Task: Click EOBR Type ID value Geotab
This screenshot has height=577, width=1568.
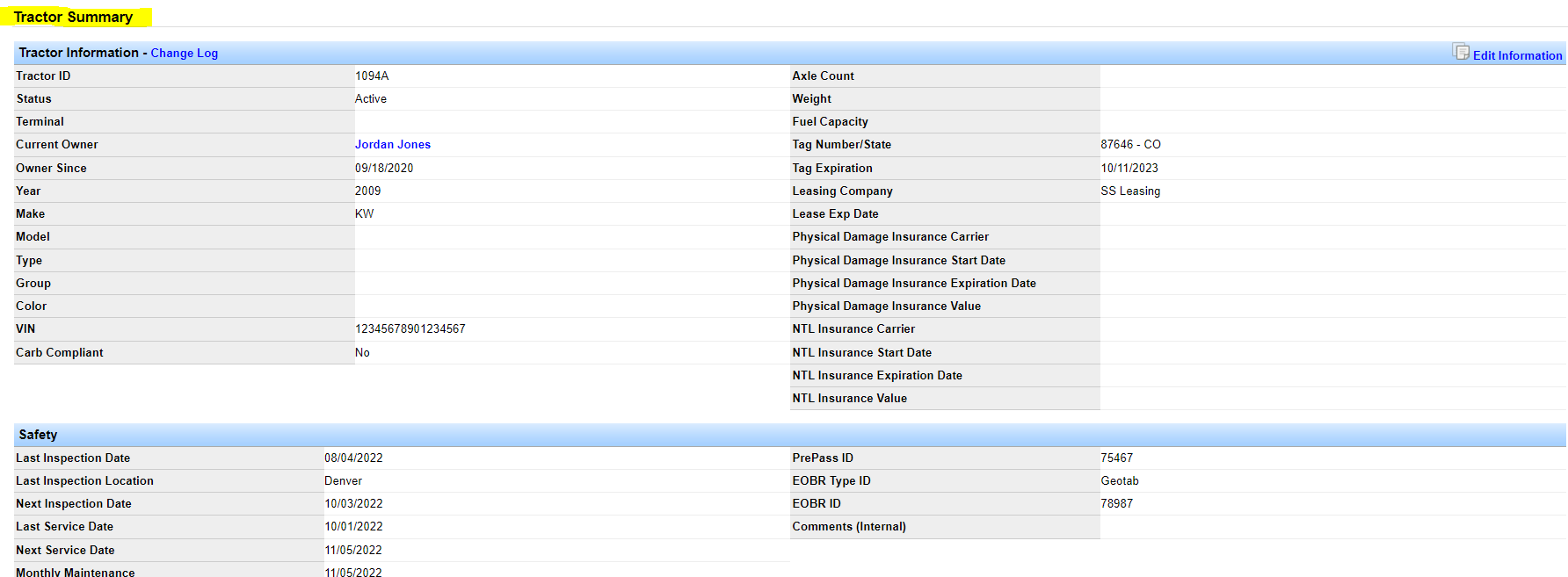Action: 1120,481
